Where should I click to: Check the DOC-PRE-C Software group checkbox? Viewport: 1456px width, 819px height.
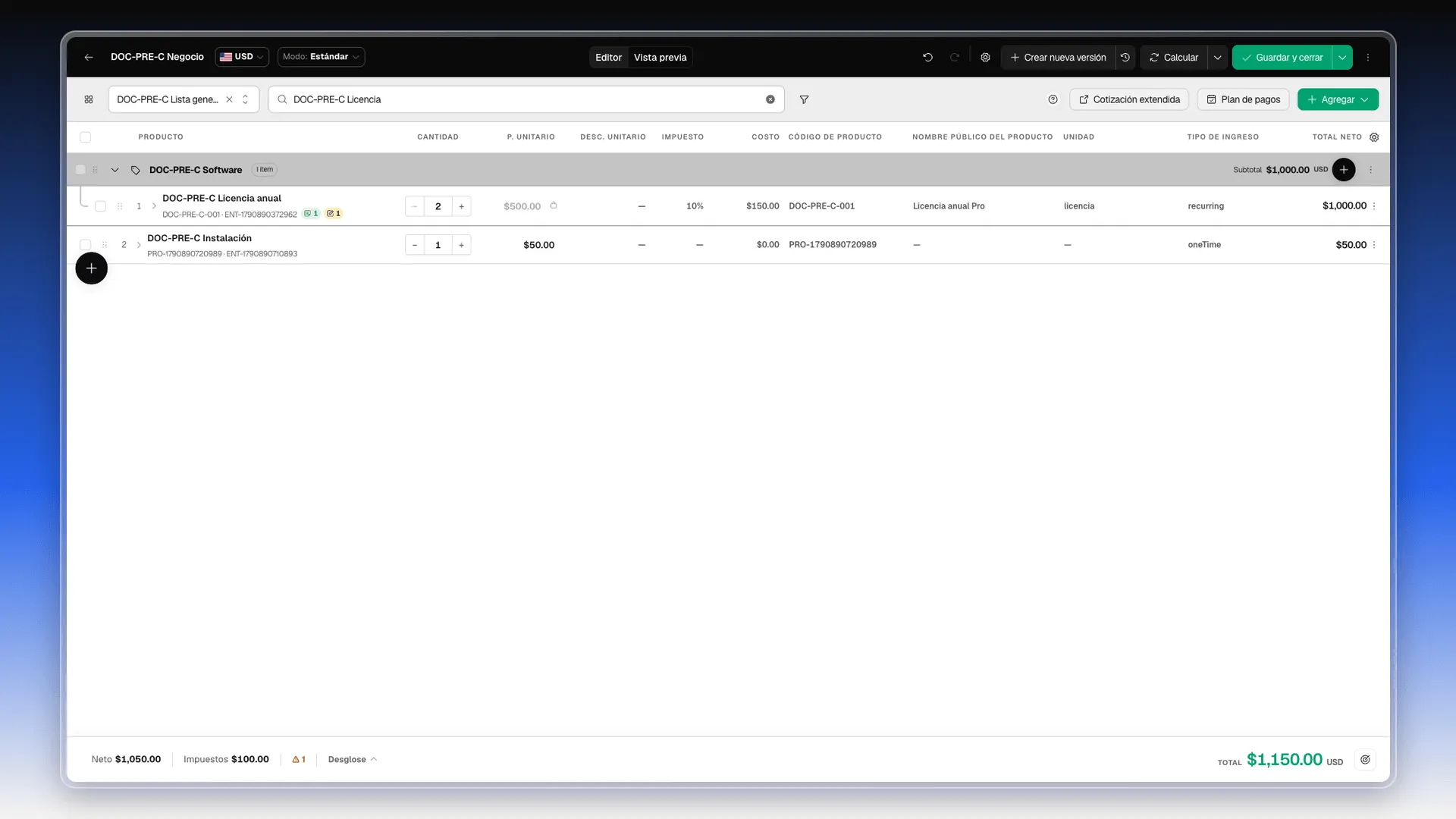pyautogui.click(x=80, y=170)
